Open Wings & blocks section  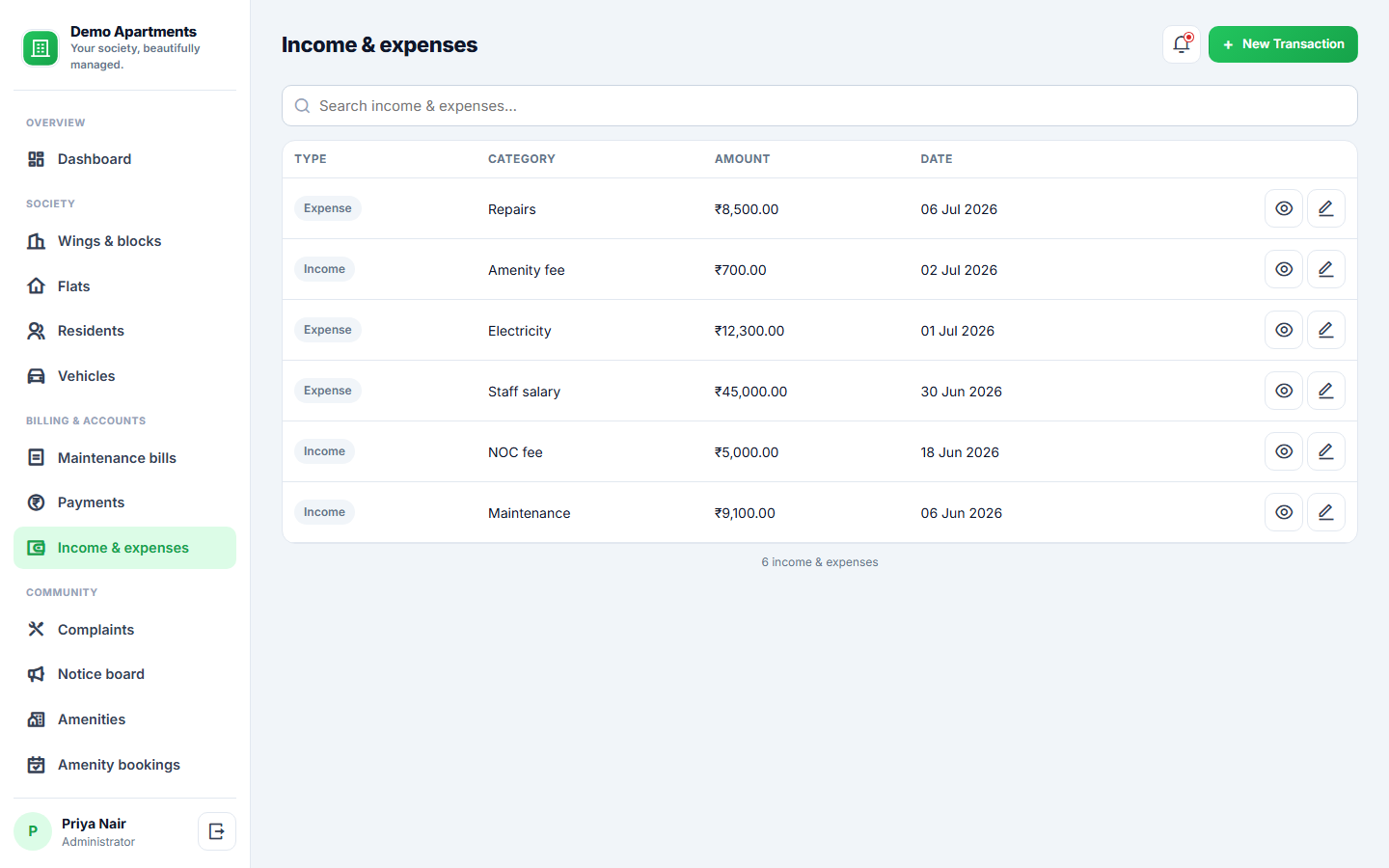124,241
